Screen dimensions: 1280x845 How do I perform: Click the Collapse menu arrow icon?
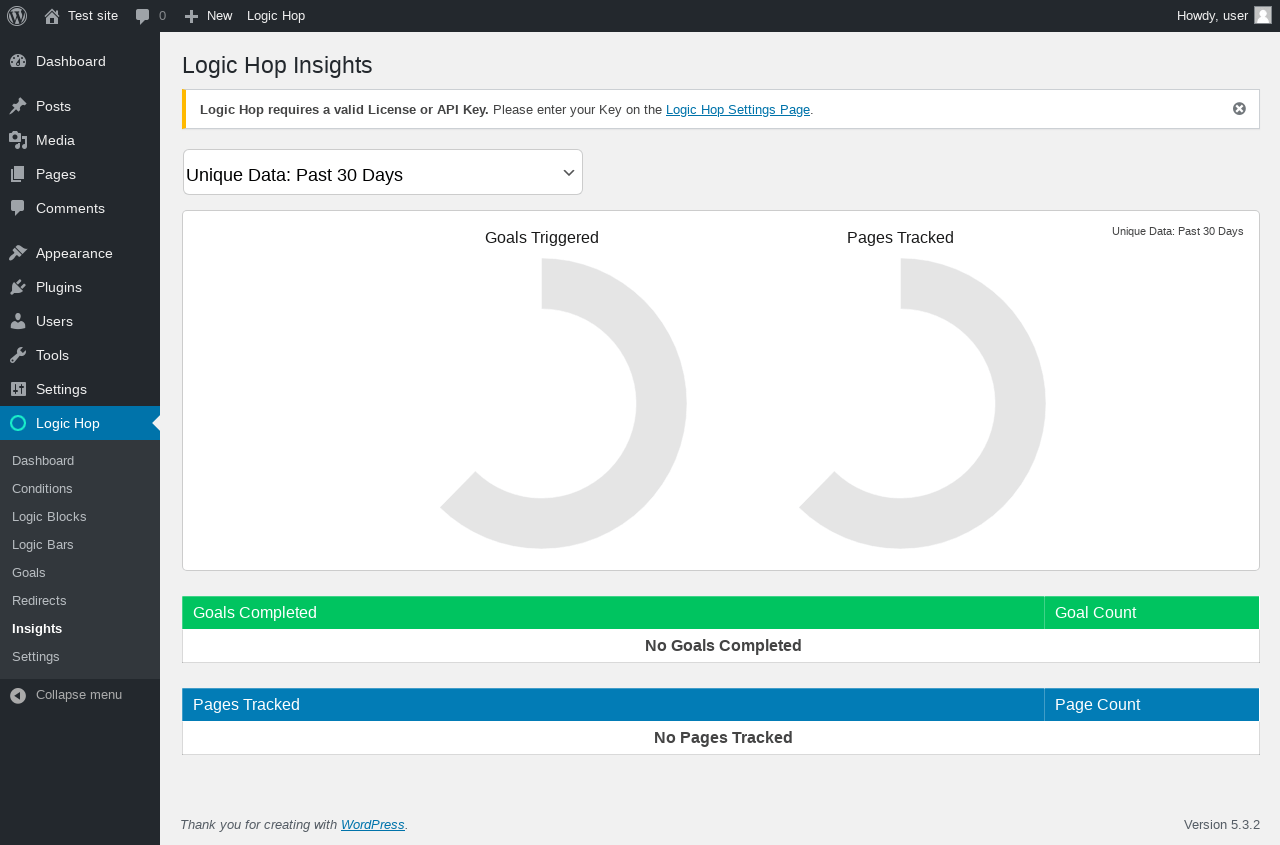tap(18, 695)
